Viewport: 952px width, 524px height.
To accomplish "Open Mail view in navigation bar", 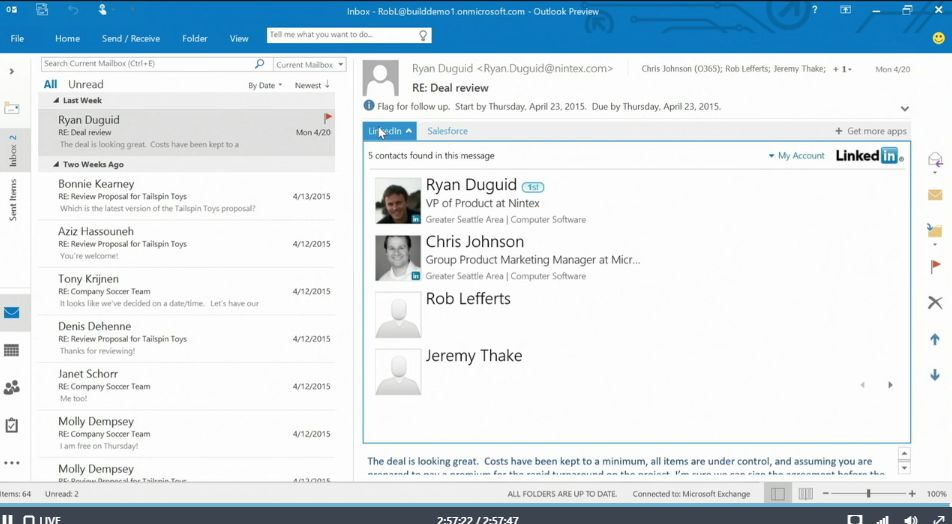I will [x=12, y=313].
